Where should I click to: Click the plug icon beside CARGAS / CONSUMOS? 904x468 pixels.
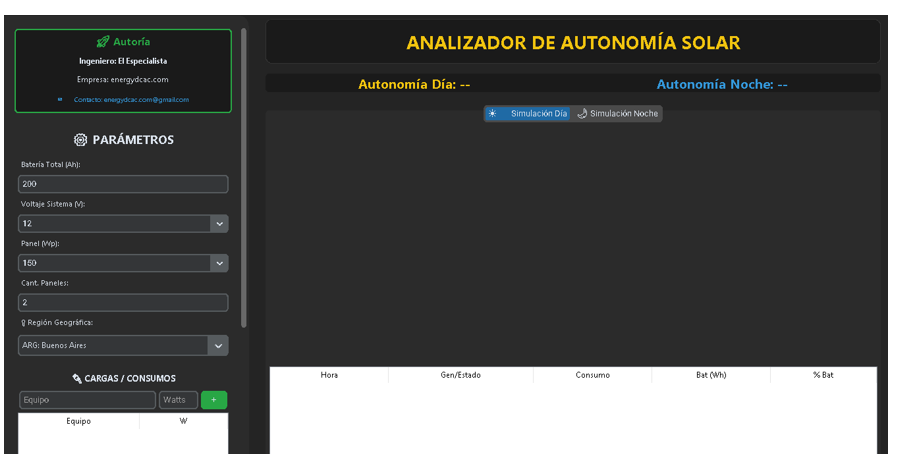point(77,378)
